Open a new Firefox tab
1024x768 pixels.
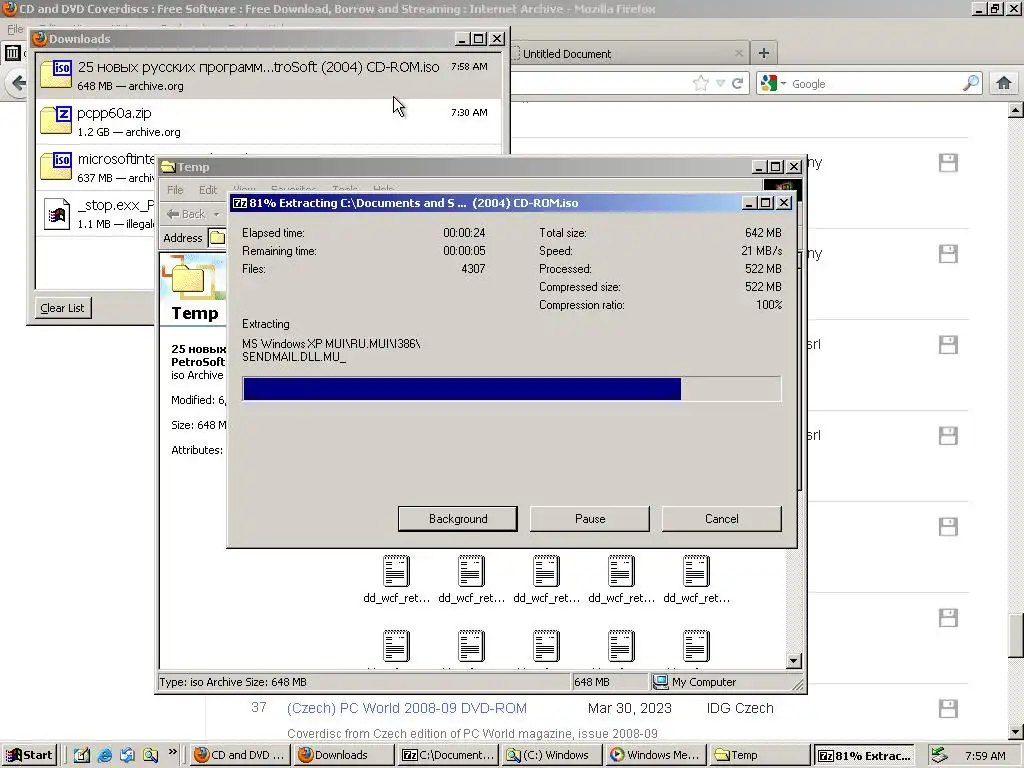click(x=763, y=53)
